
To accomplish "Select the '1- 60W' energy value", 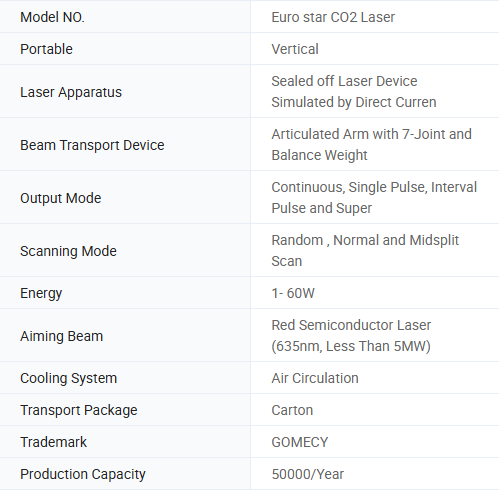I will [293, 293].
